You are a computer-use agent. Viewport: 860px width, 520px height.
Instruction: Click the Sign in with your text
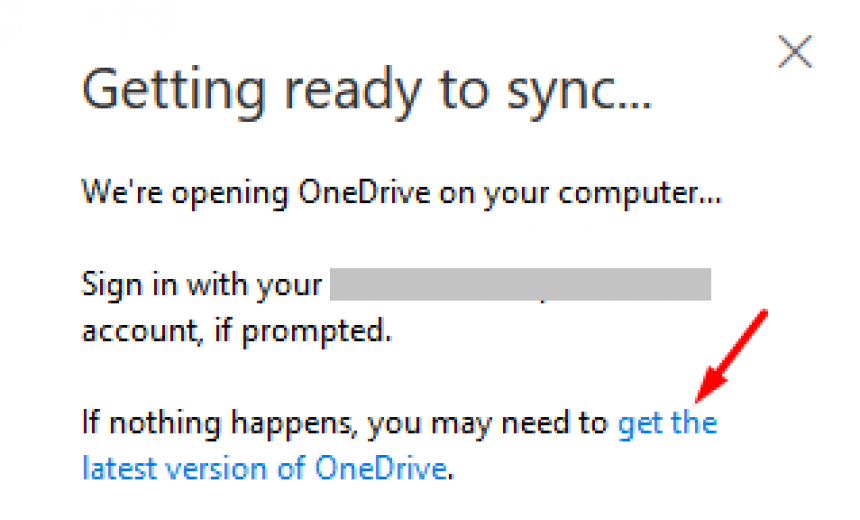click(x=201, y=285)
